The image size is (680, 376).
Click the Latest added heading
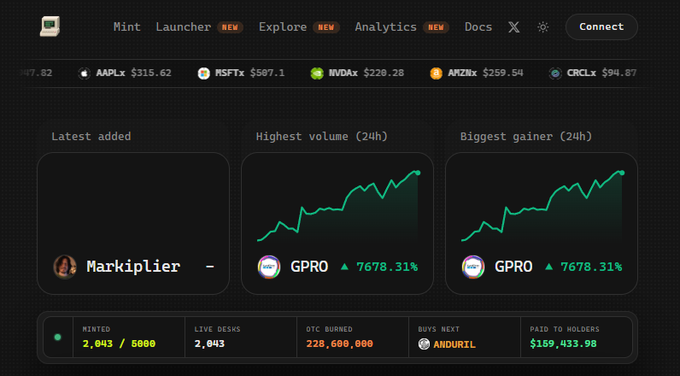pyautogui.click(x=91, y=137)
